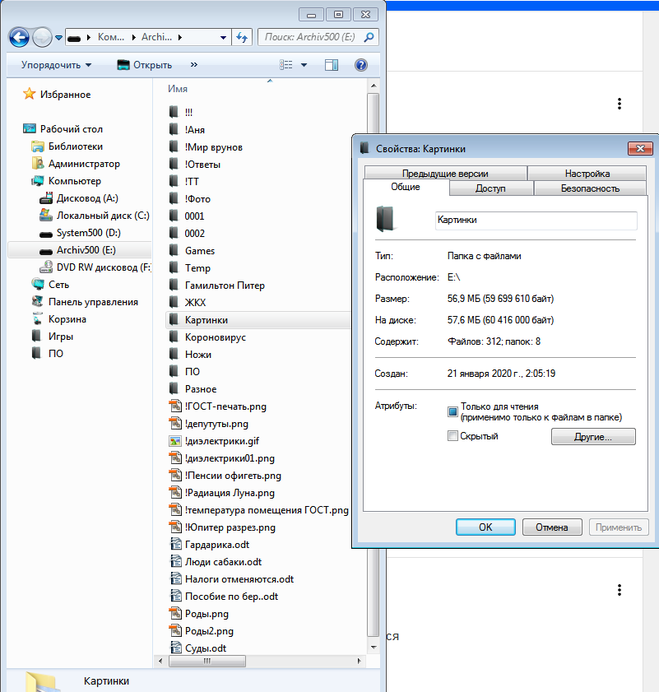Select the DVD RW дисковод drive icon

click(x=45, y=267)
